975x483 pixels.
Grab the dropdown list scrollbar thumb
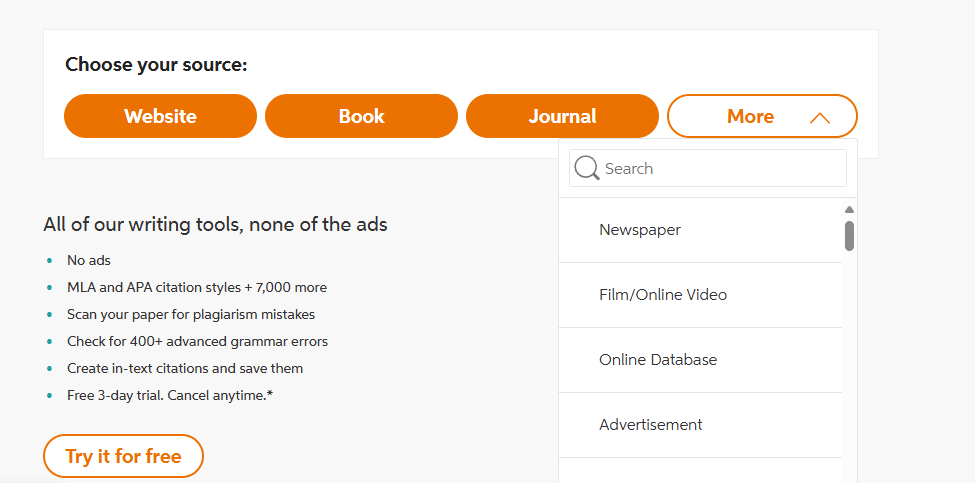pyautogui.click(x=849, y=236)
